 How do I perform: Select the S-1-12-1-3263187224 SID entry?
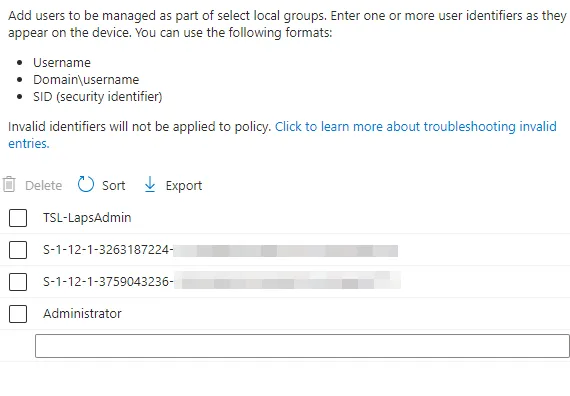click(220, 250)
